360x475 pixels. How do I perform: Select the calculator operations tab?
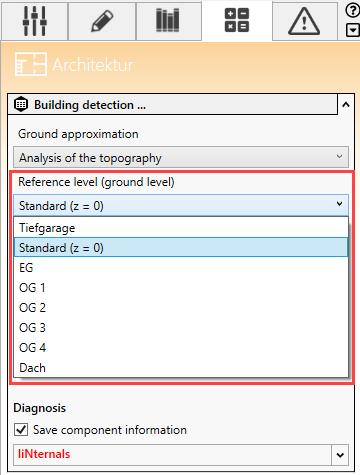[x=237, y=21]
